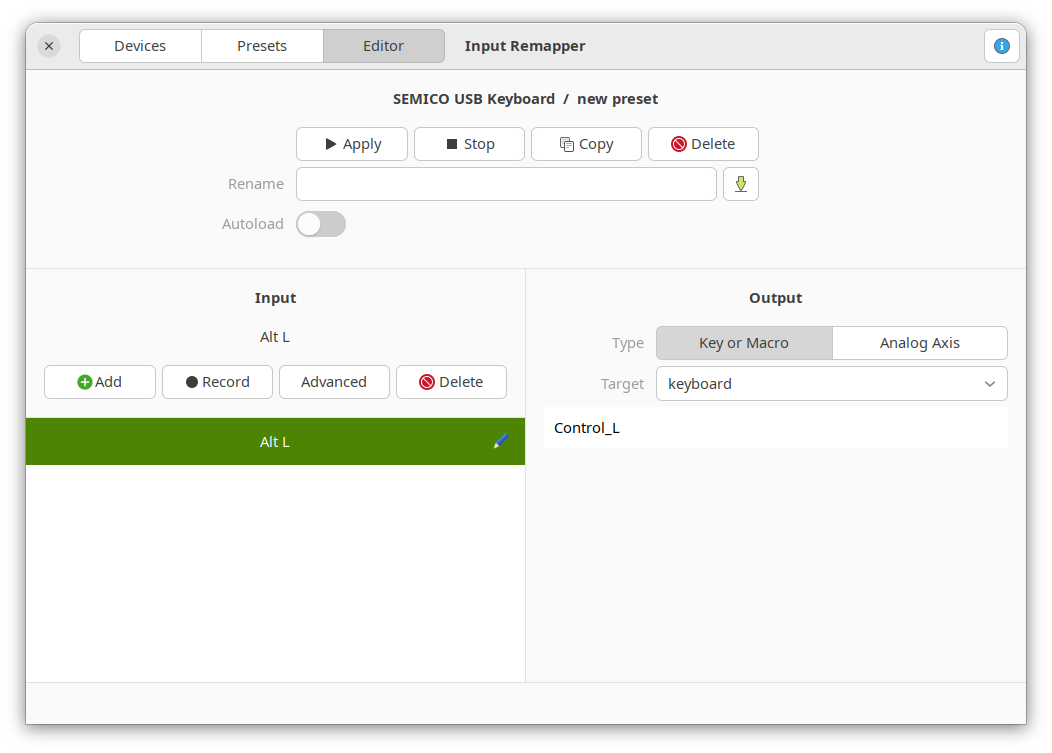
Task: Select Key or Macro output type
Action: coord(744,343)
